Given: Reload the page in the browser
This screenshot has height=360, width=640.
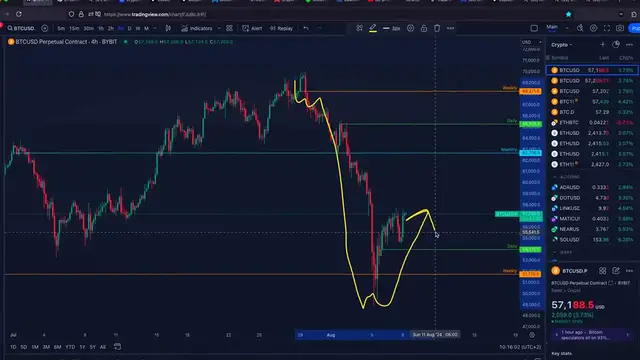Looking at the screenshot, I should [19, 14].
